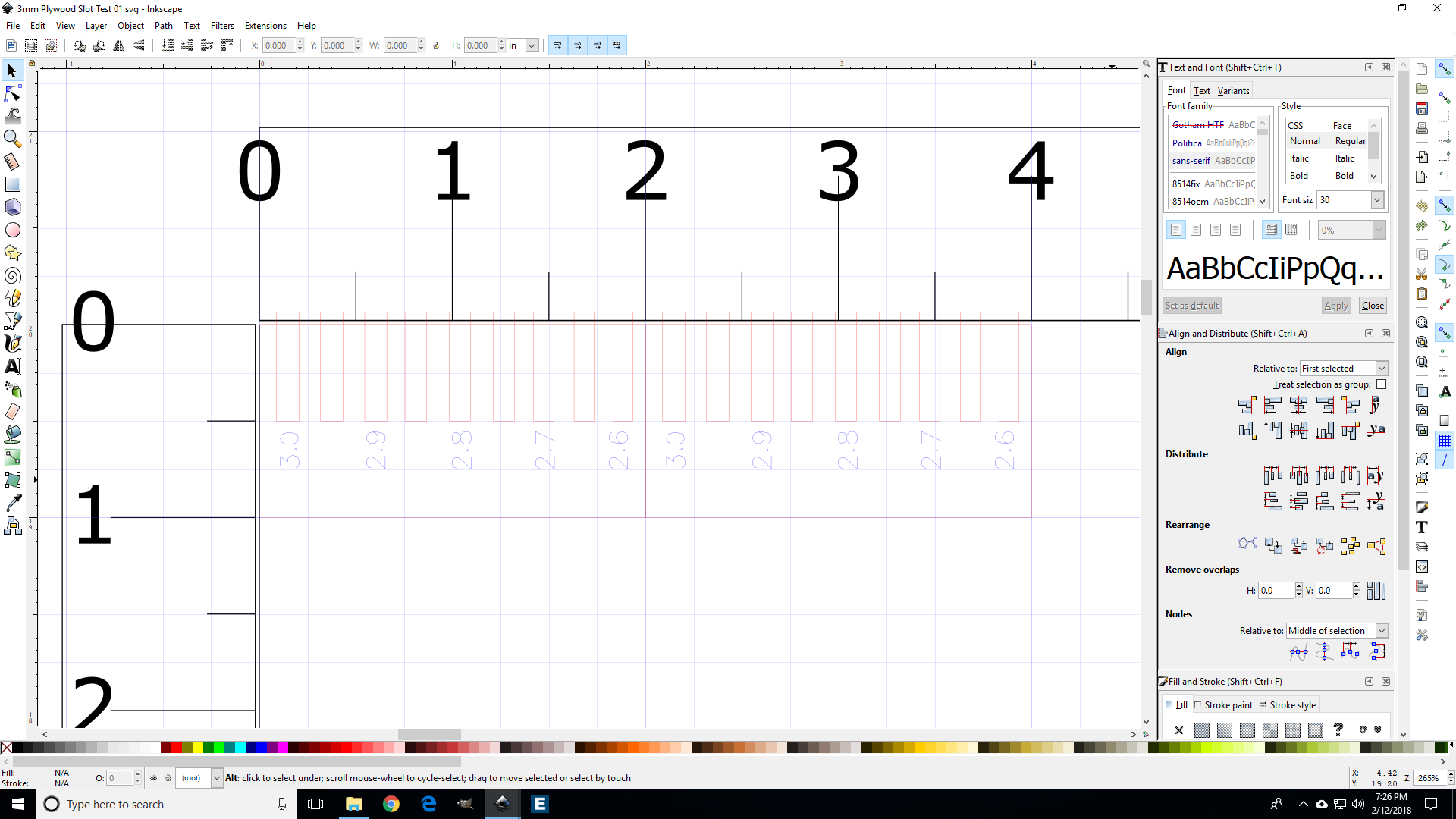Toggle snap to guides button
The height and width of the screenshot is (819, 1456).
(1445, 460)
